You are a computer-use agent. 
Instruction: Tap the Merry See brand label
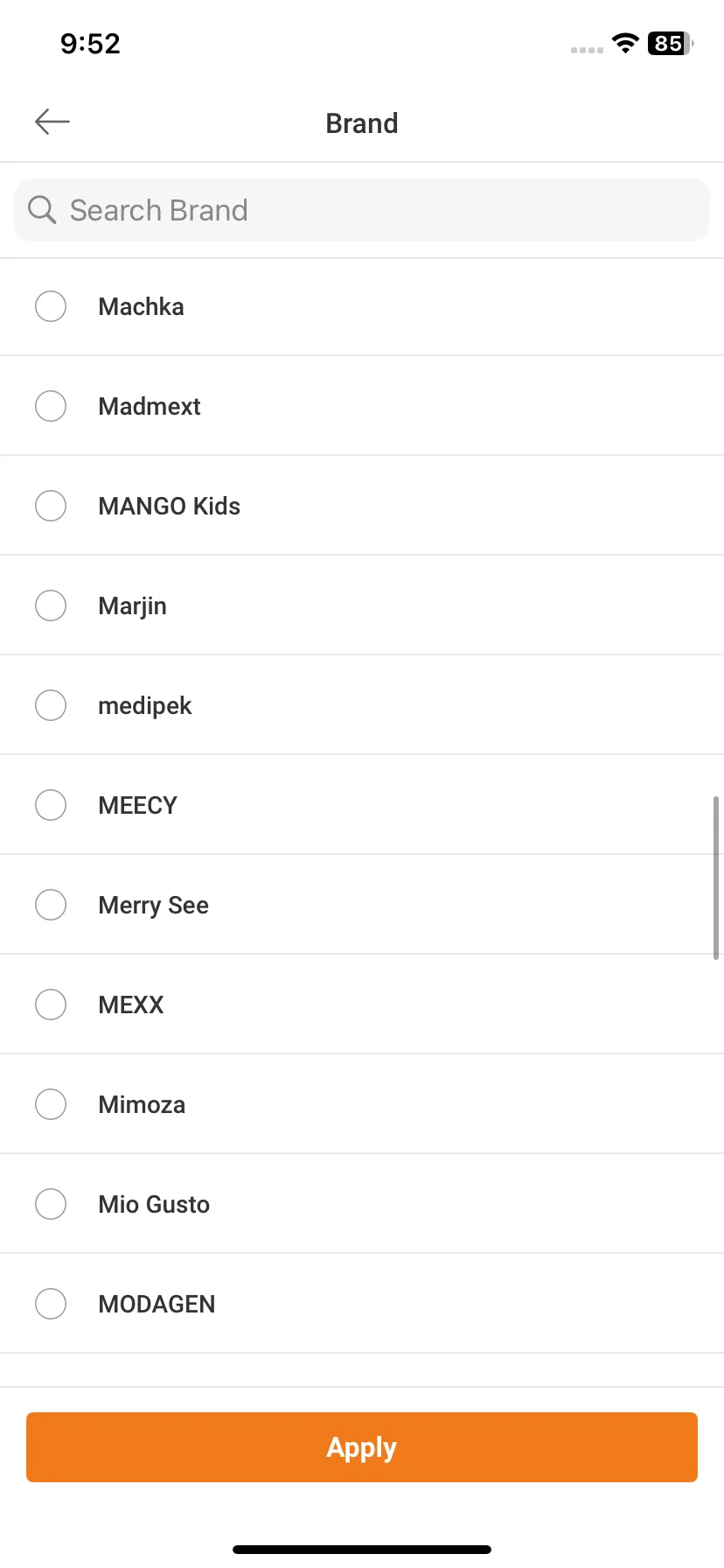[154, 906]
